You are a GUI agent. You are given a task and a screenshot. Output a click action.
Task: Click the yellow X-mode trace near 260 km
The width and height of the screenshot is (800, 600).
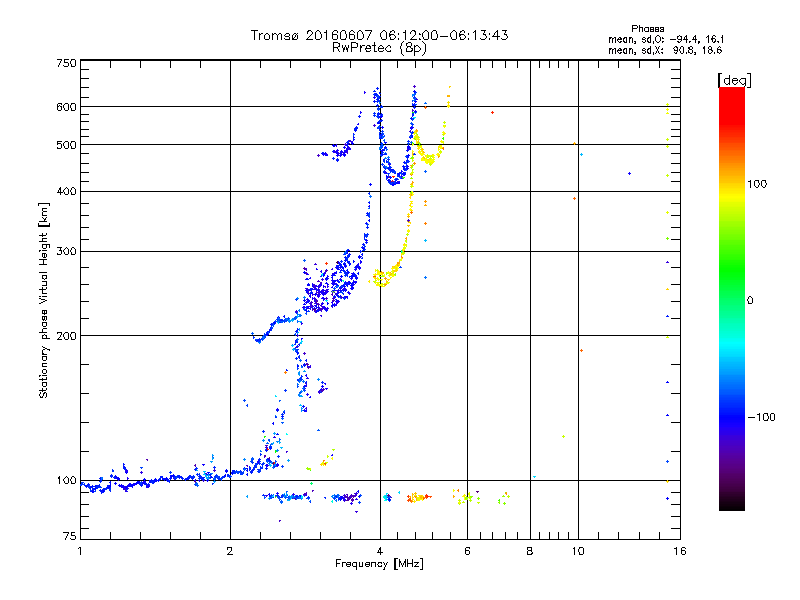(381, 279)
